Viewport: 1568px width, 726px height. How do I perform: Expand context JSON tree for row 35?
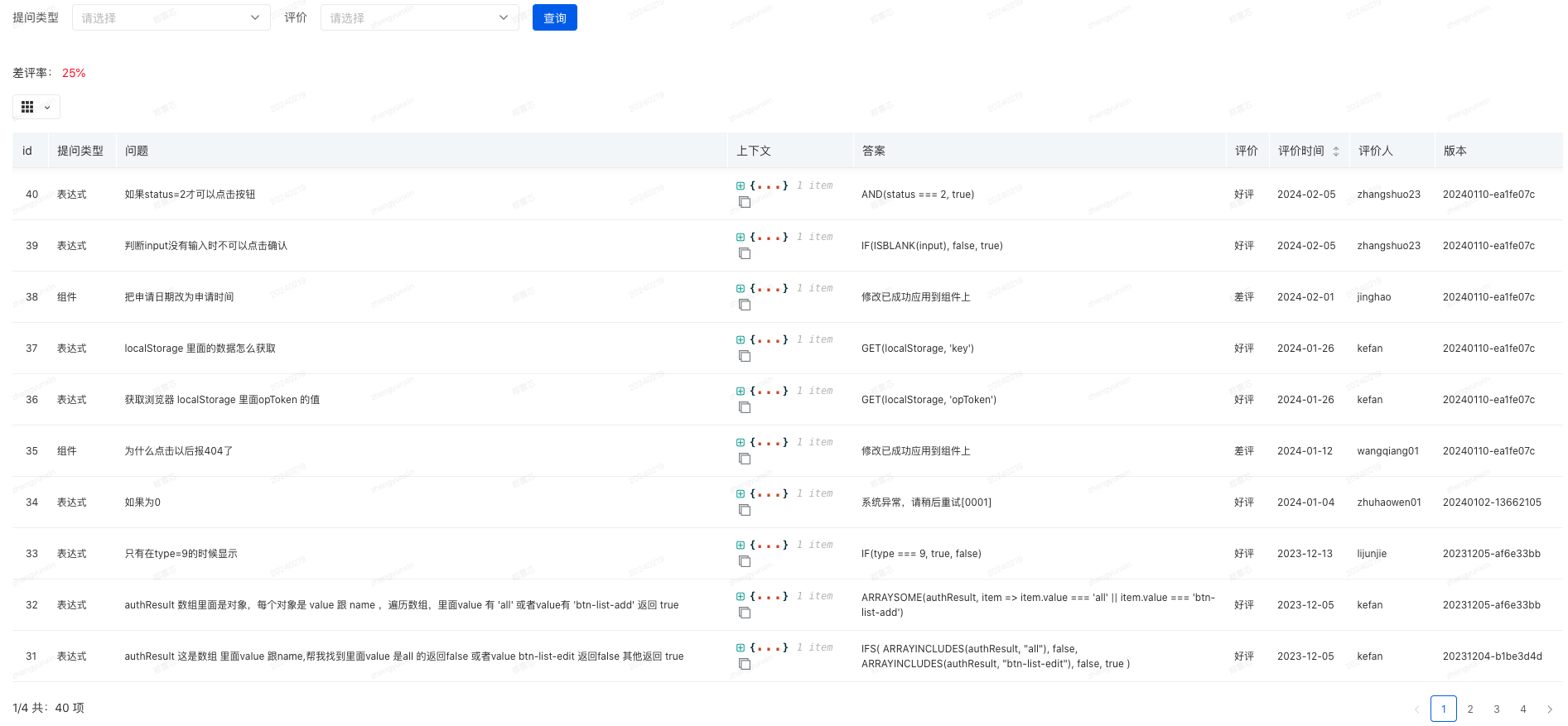pos(741,442)
